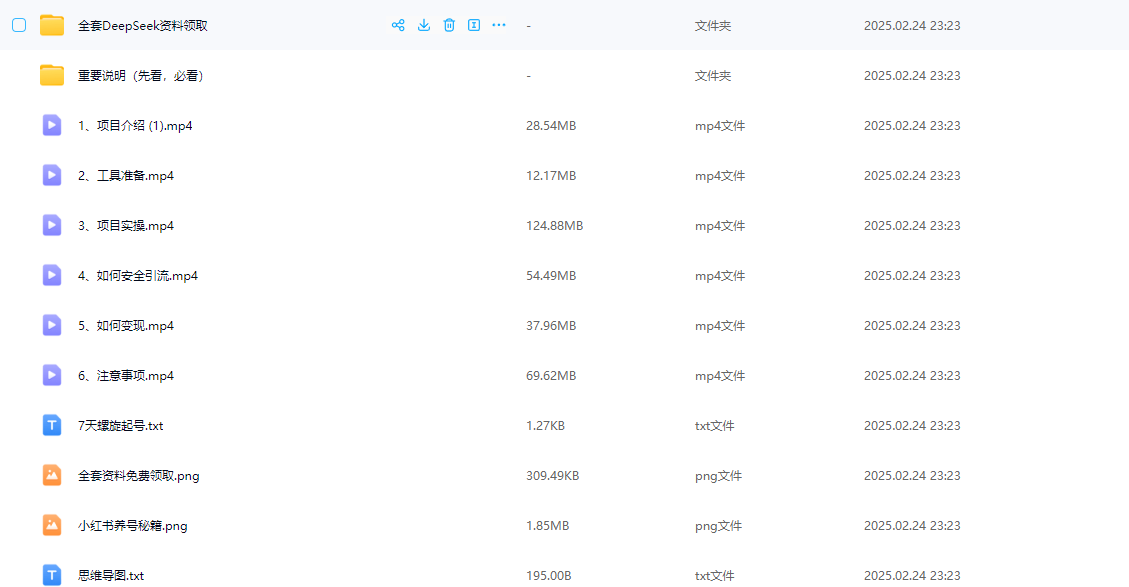
Task: Click the type cell of 小红书养号秘籍.png
Action: pyautogui.click(x=718, y=526)
